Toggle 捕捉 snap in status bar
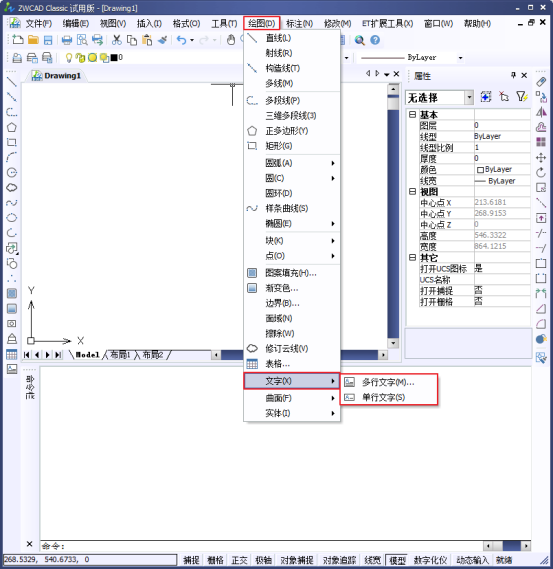Viewport: 553px width, 569px height. (191, 560)
